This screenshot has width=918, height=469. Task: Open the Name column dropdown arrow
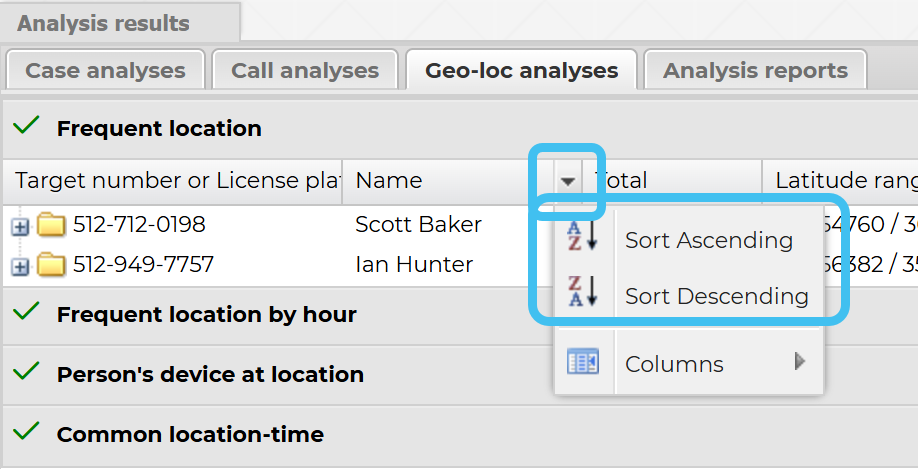pyautogui.click(x=568, y=181)
